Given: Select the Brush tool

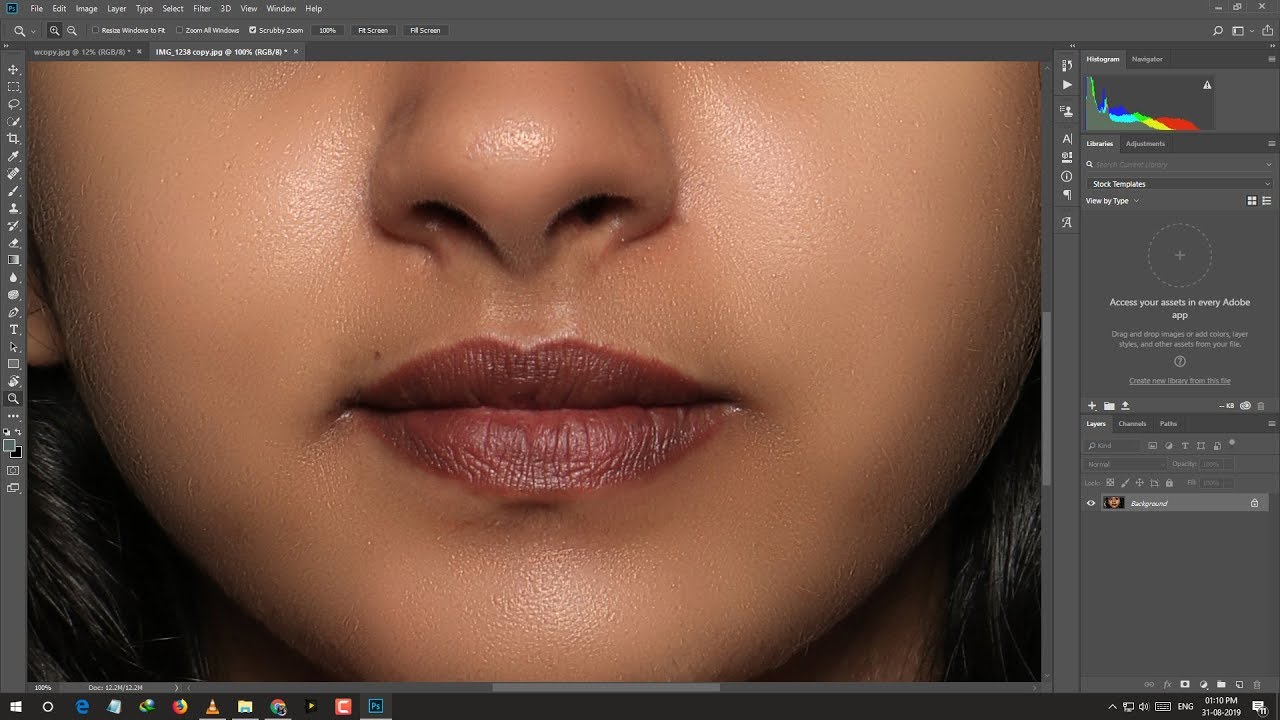Looking at the screenshot, I should point(14,191).
